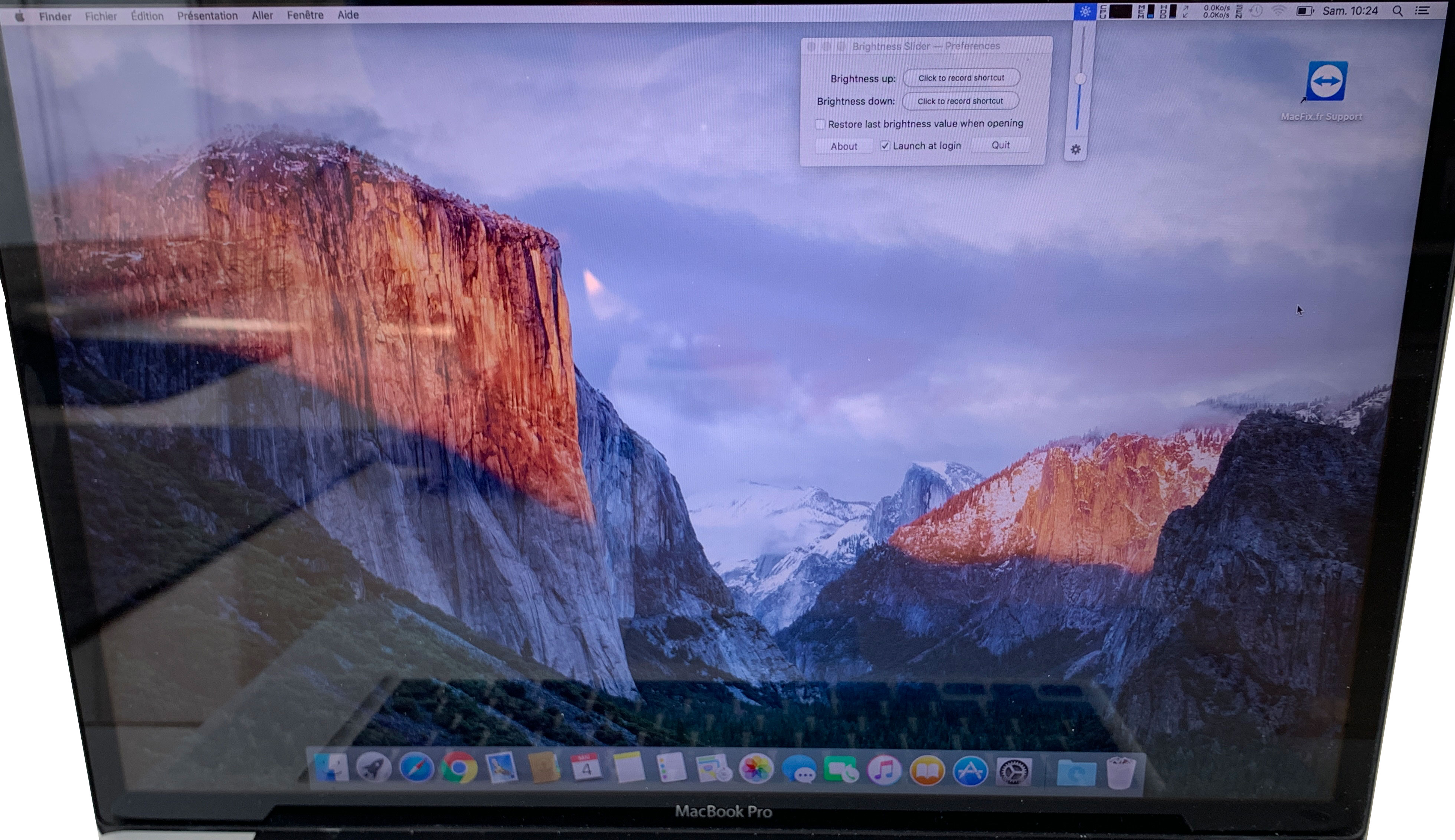Open the battery status menu
Image resolution: width=1455 pixels, height=840 pixels.
1305,11
